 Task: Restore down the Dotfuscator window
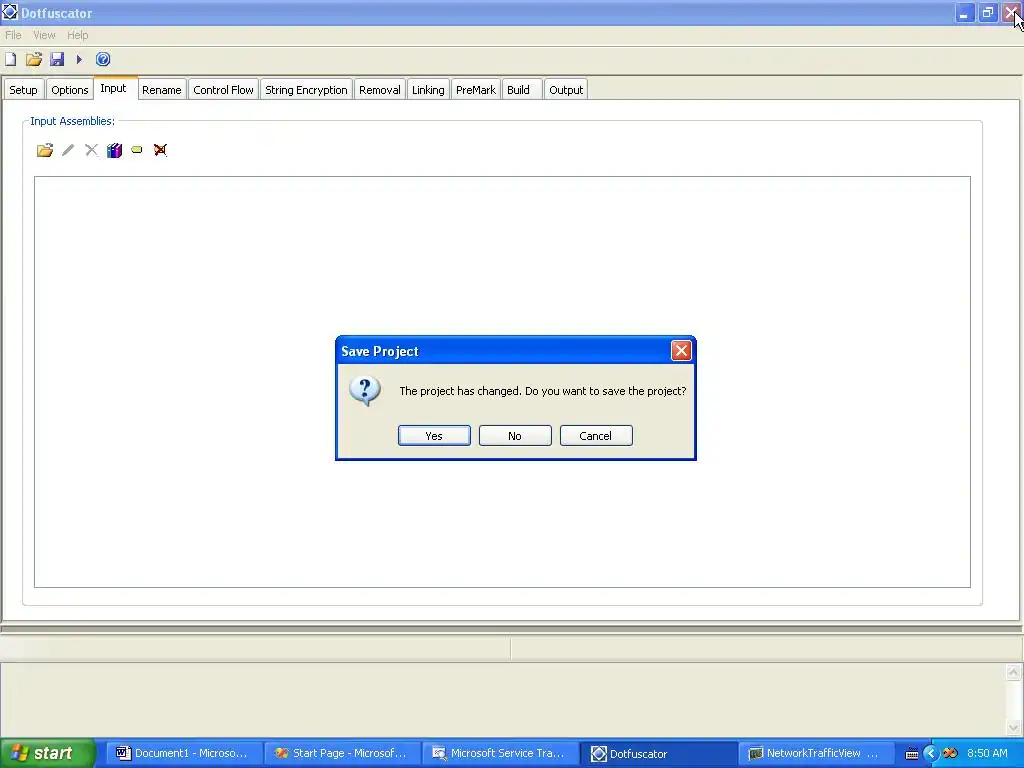point(987,12)
